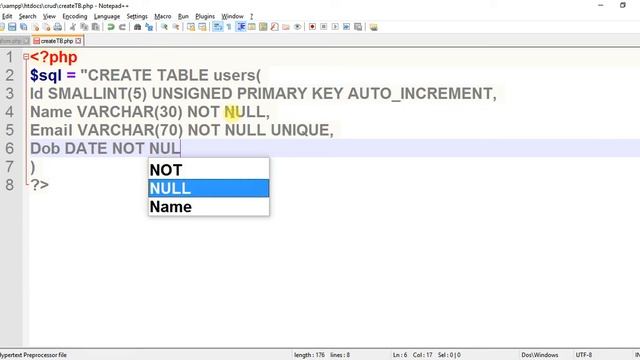
Task: Open the Settings menu
Action: (x=137, y=16)
